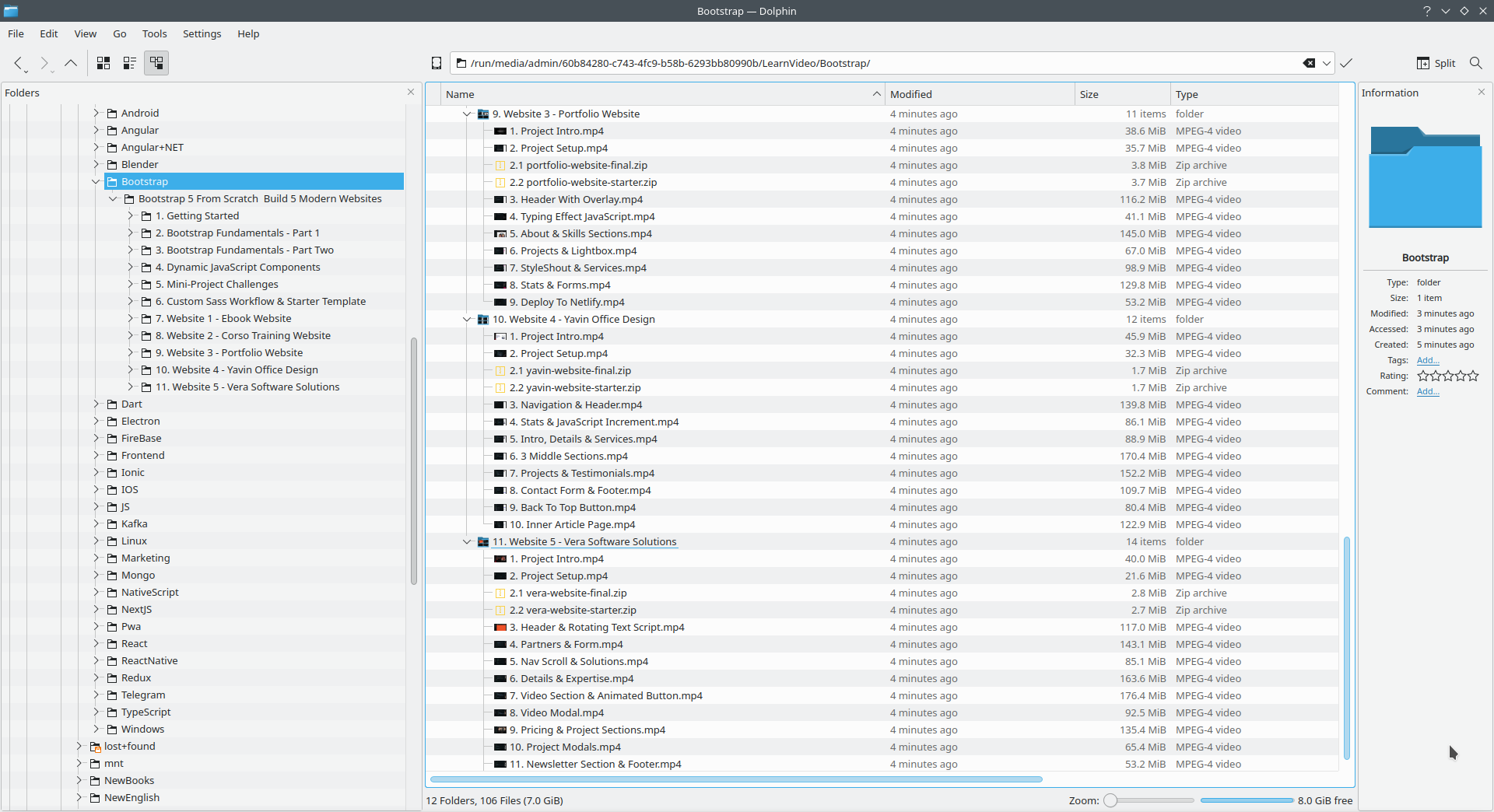1494x812 pixels.
Task: Switch to Icons view mode
Action: pos(103,63)
